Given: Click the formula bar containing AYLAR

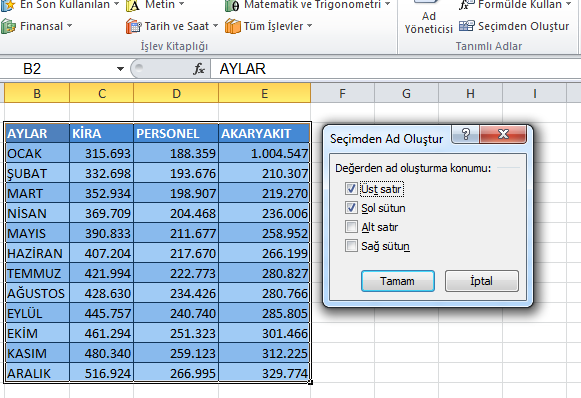Looking at the screenshot, I should [396, 69].
